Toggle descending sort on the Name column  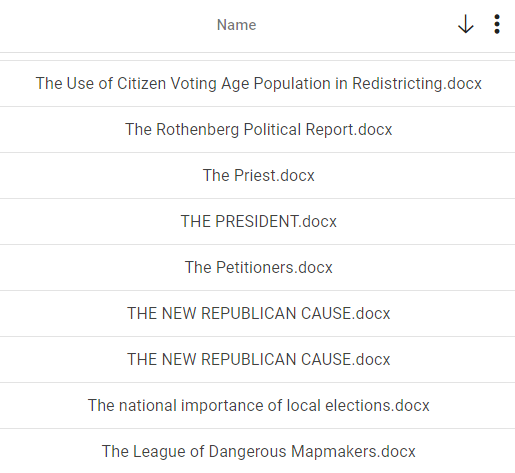465,24
